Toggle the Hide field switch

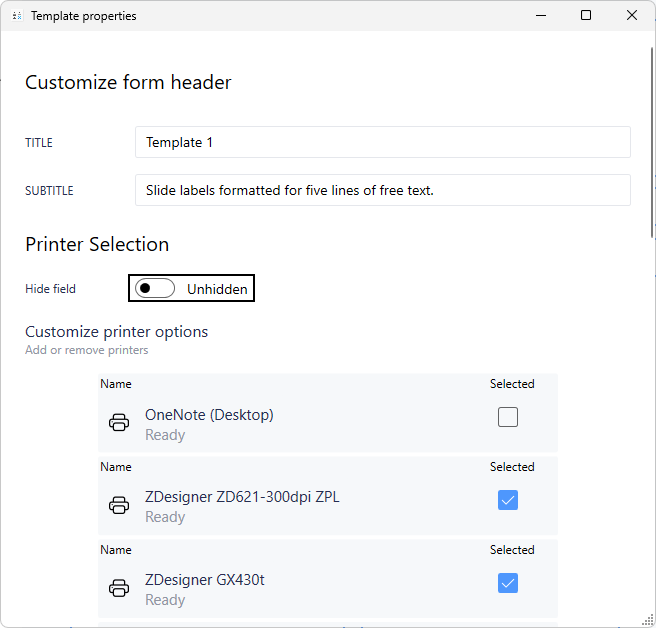[x=155, y=289]
